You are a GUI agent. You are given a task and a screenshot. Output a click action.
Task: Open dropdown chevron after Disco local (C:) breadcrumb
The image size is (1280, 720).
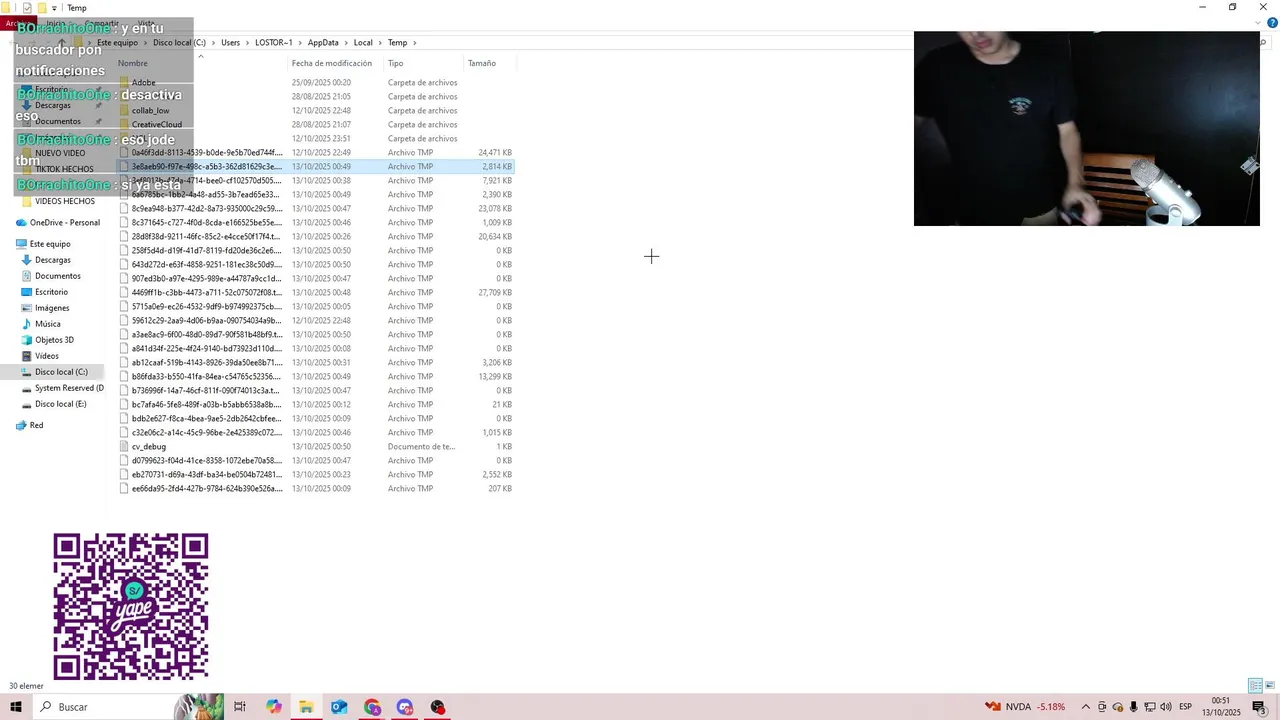pyautogui.click(x=213, y=43)
